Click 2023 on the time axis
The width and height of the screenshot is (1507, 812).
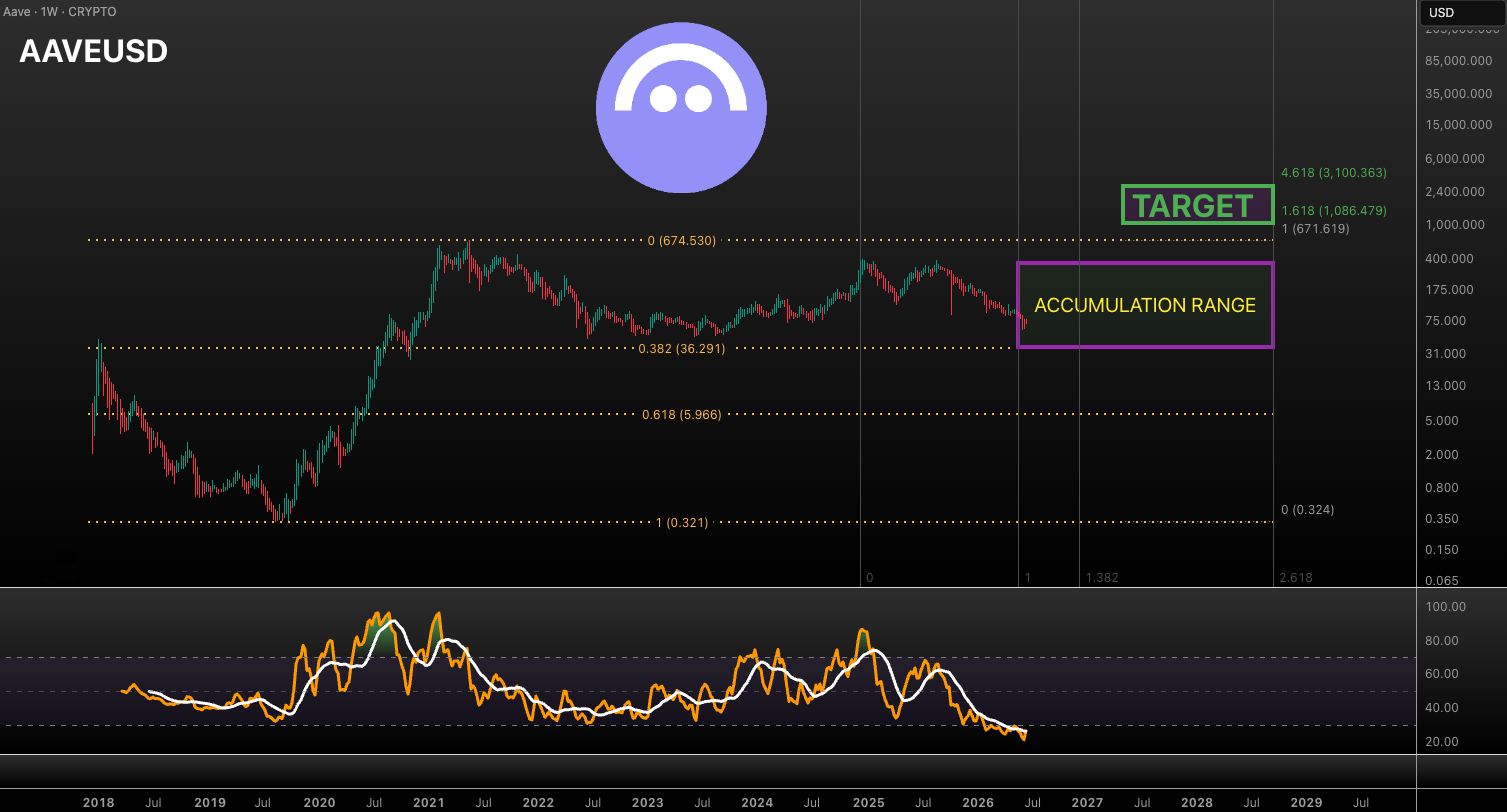647,802
